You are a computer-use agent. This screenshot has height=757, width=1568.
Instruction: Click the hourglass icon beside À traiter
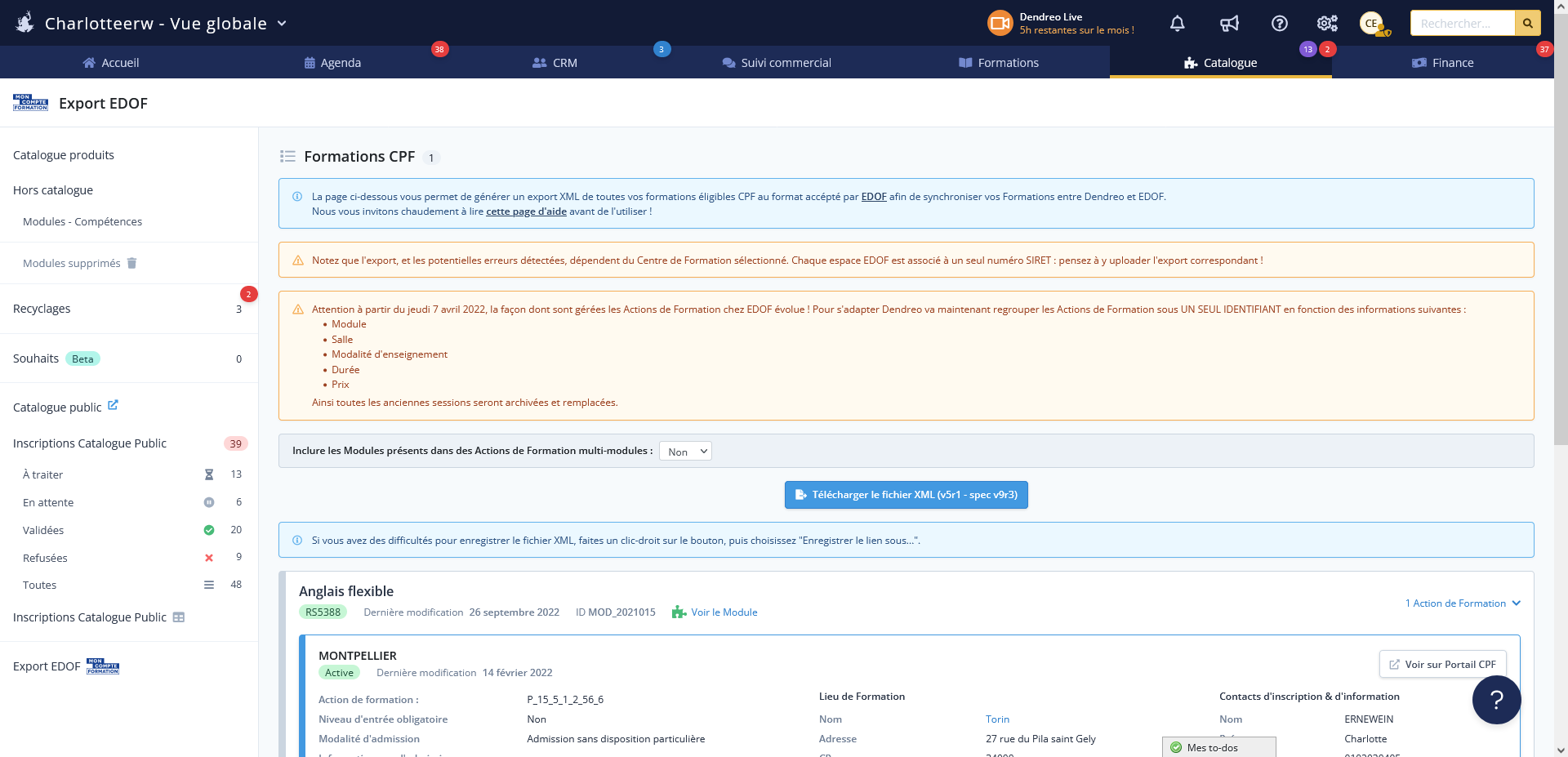tap(209, 474)
